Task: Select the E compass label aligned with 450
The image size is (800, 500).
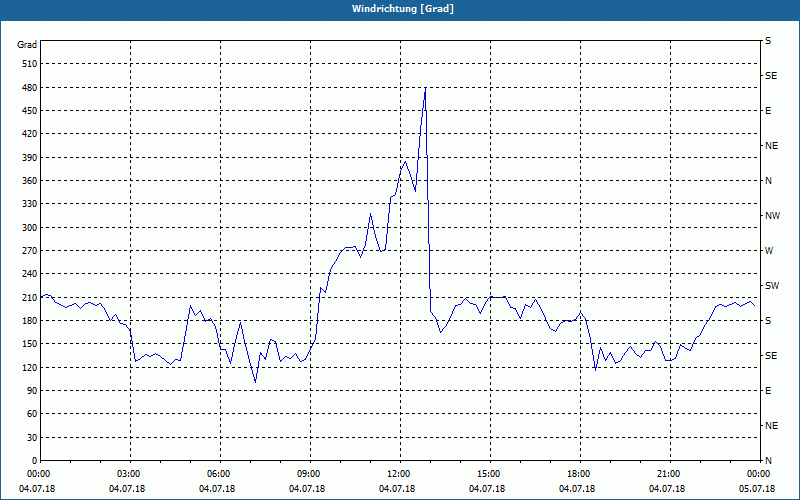Action: [768, 111]
